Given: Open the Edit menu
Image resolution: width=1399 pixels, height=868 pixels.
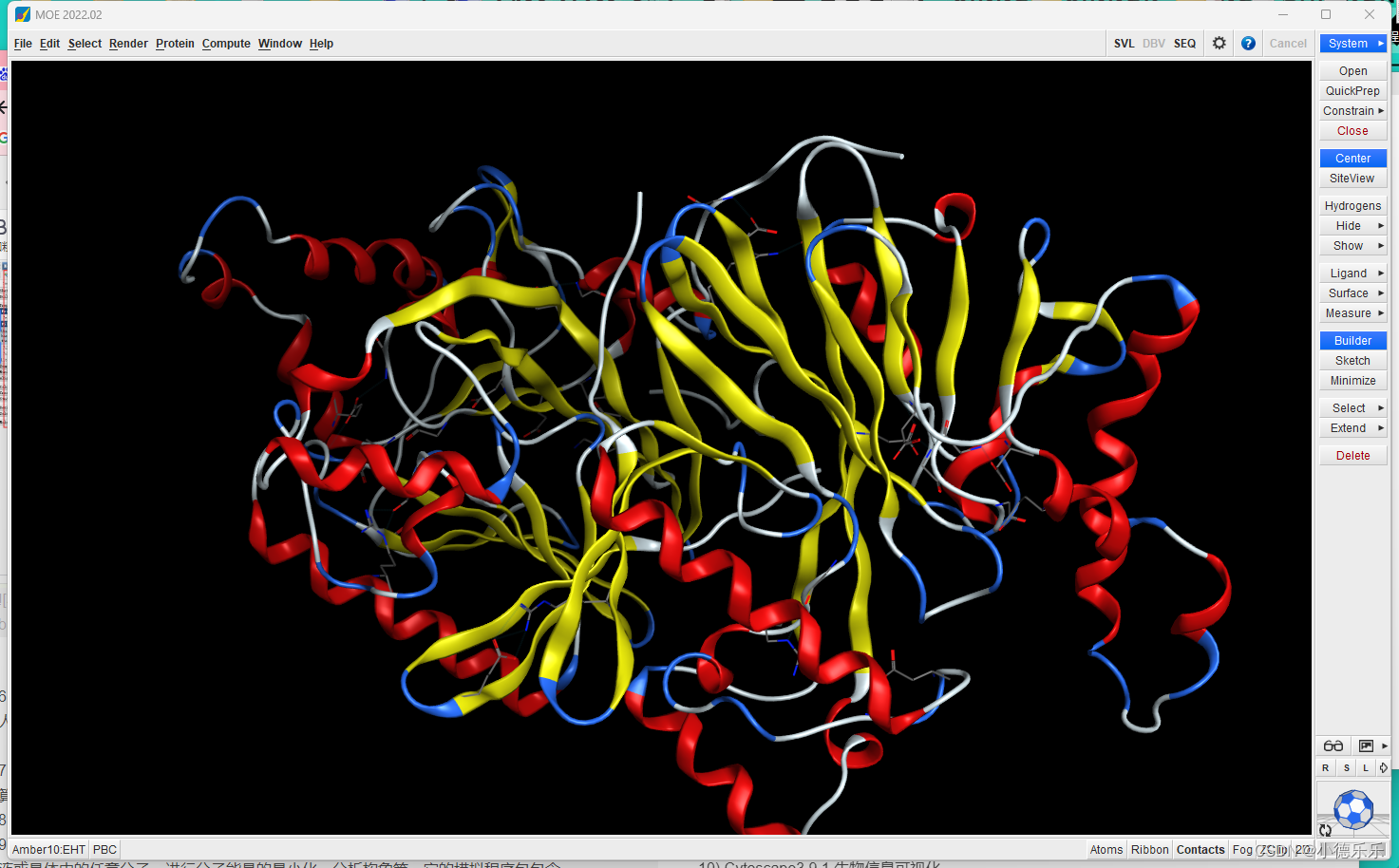Looking at the screenshot, I should click(x=49, y=44).
